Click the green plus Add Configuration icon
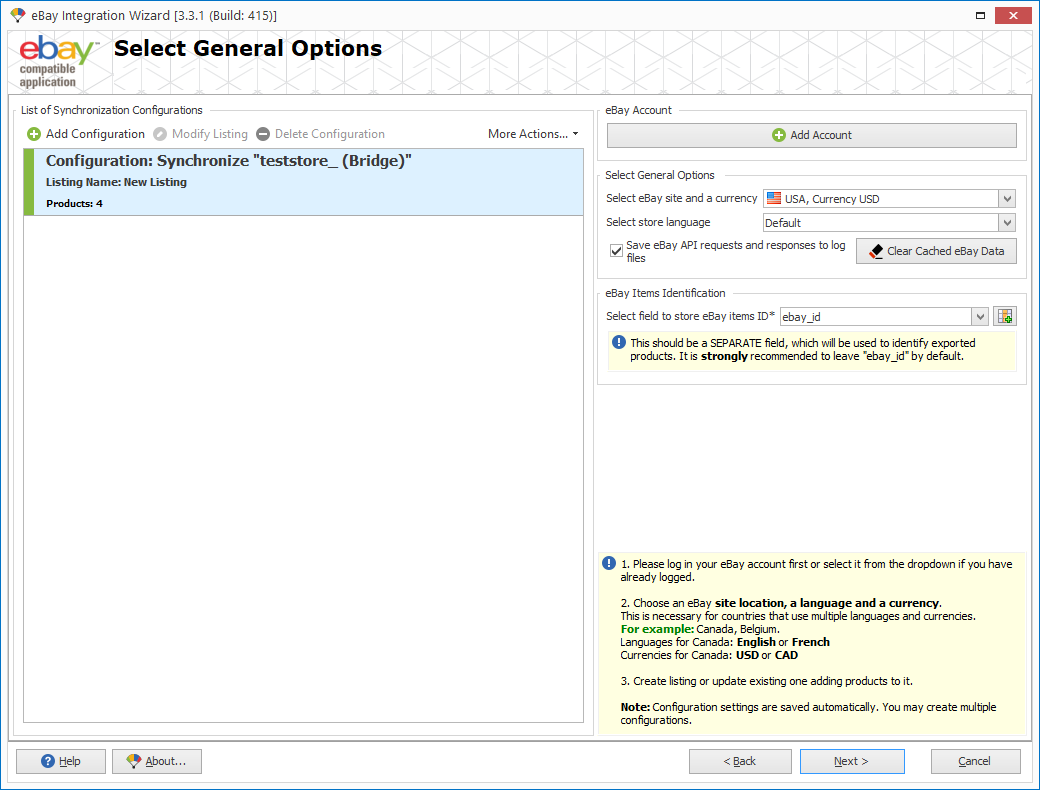Viewport: 1040px width, 790px height. pyautogui.click(x=34, y=134)
